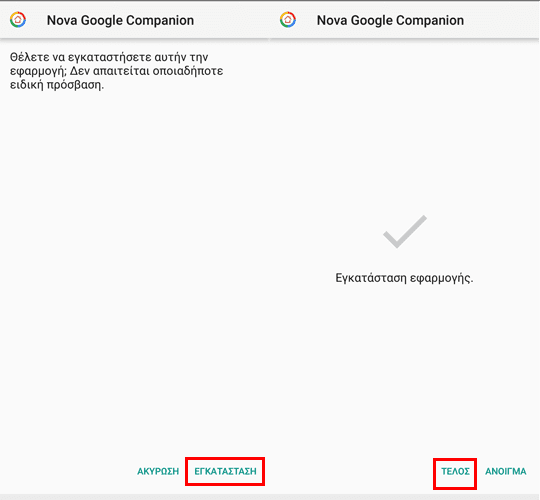Click the word 'Nova' in the right header
The image size is (540, 500).
click(332, 20)
